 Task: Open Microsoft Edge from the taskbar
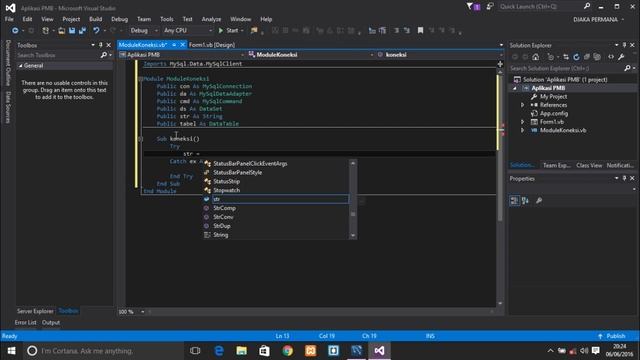tap(219, 351)
